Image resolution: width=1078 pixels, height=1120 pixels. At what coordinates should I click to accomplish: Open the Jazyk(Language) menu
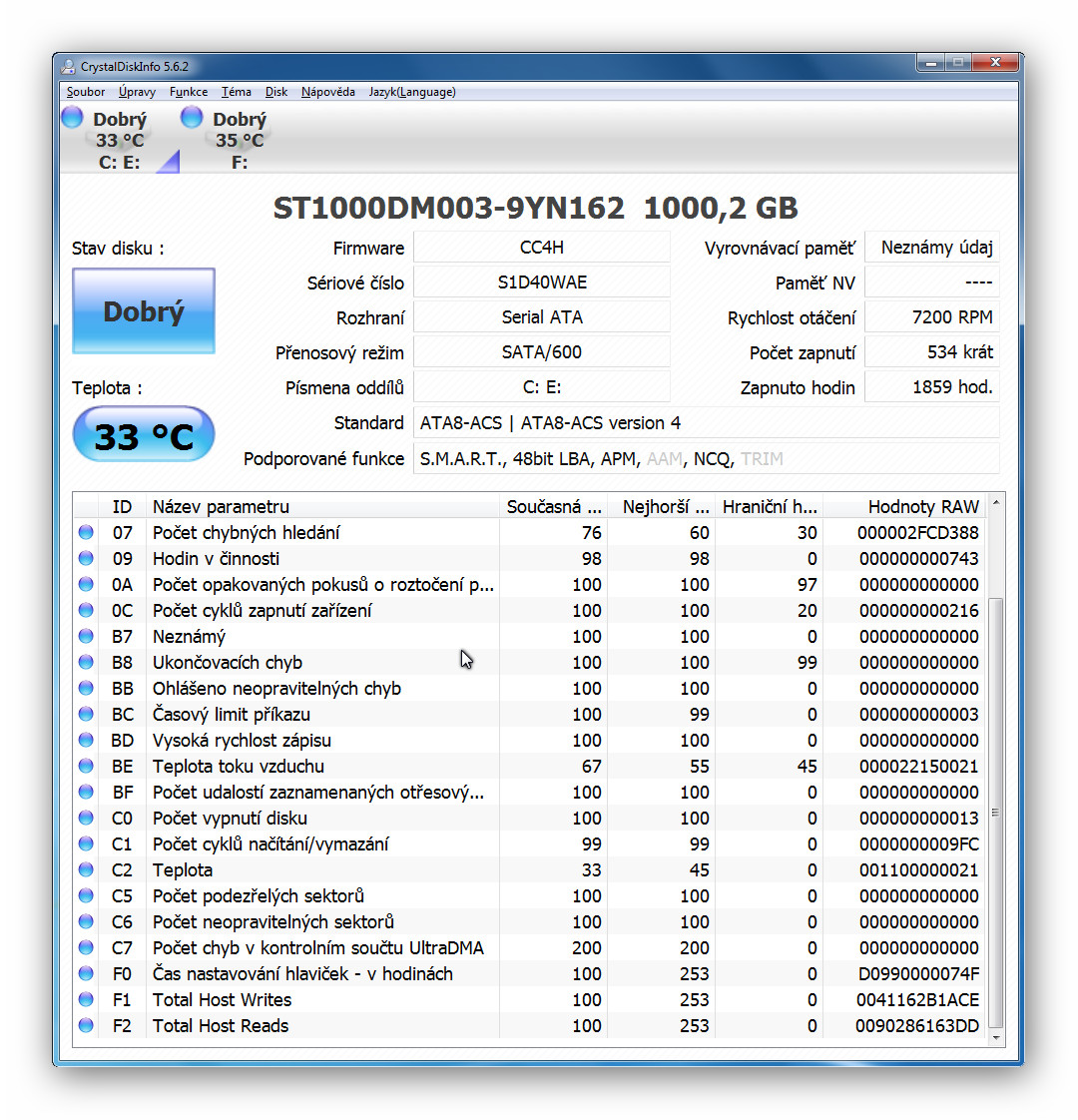point(412,92)
